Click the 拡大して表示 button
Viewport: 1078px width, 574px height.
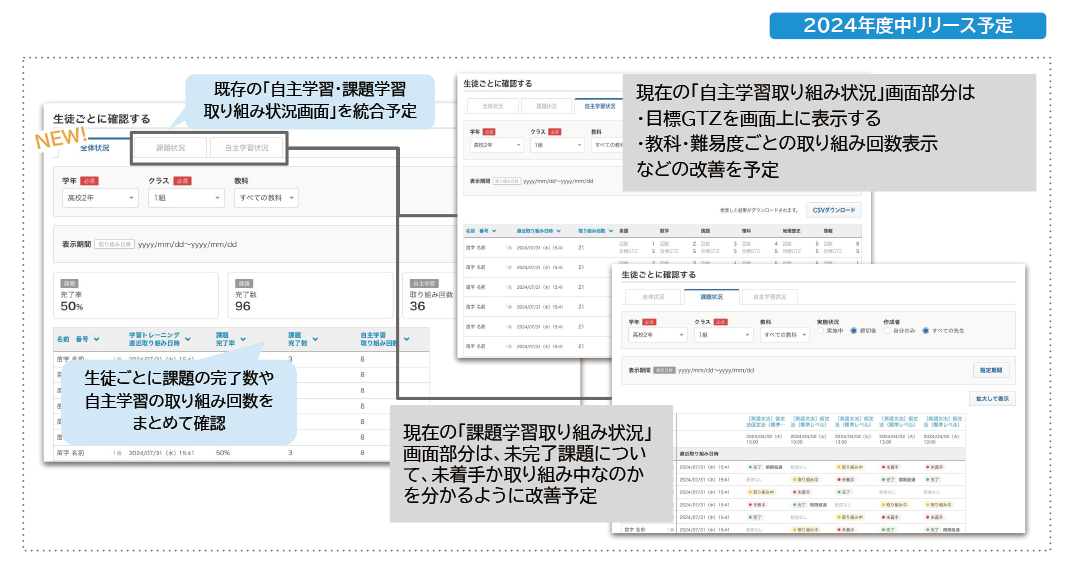point(993,399)
